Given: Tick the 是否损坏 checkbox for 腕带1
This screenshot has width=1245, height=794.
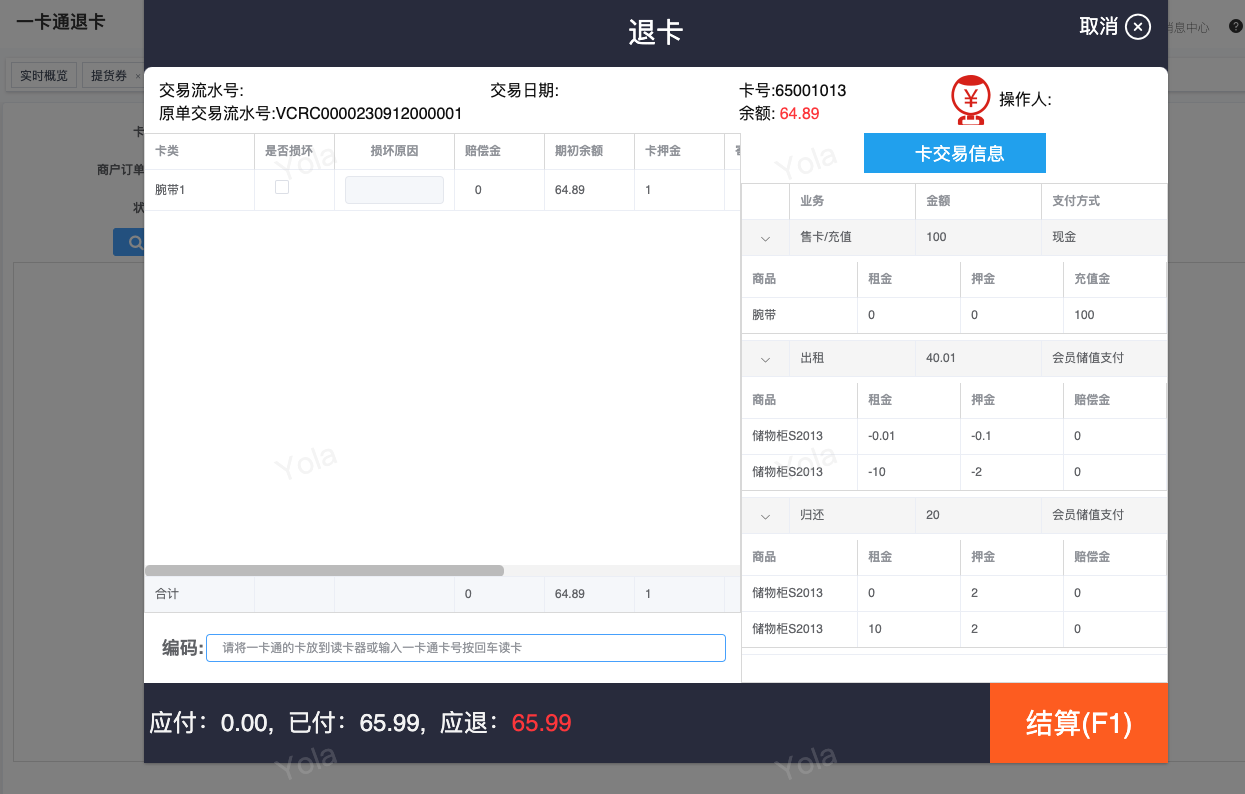Looking at the screenshot, I should tap(282, 187).
